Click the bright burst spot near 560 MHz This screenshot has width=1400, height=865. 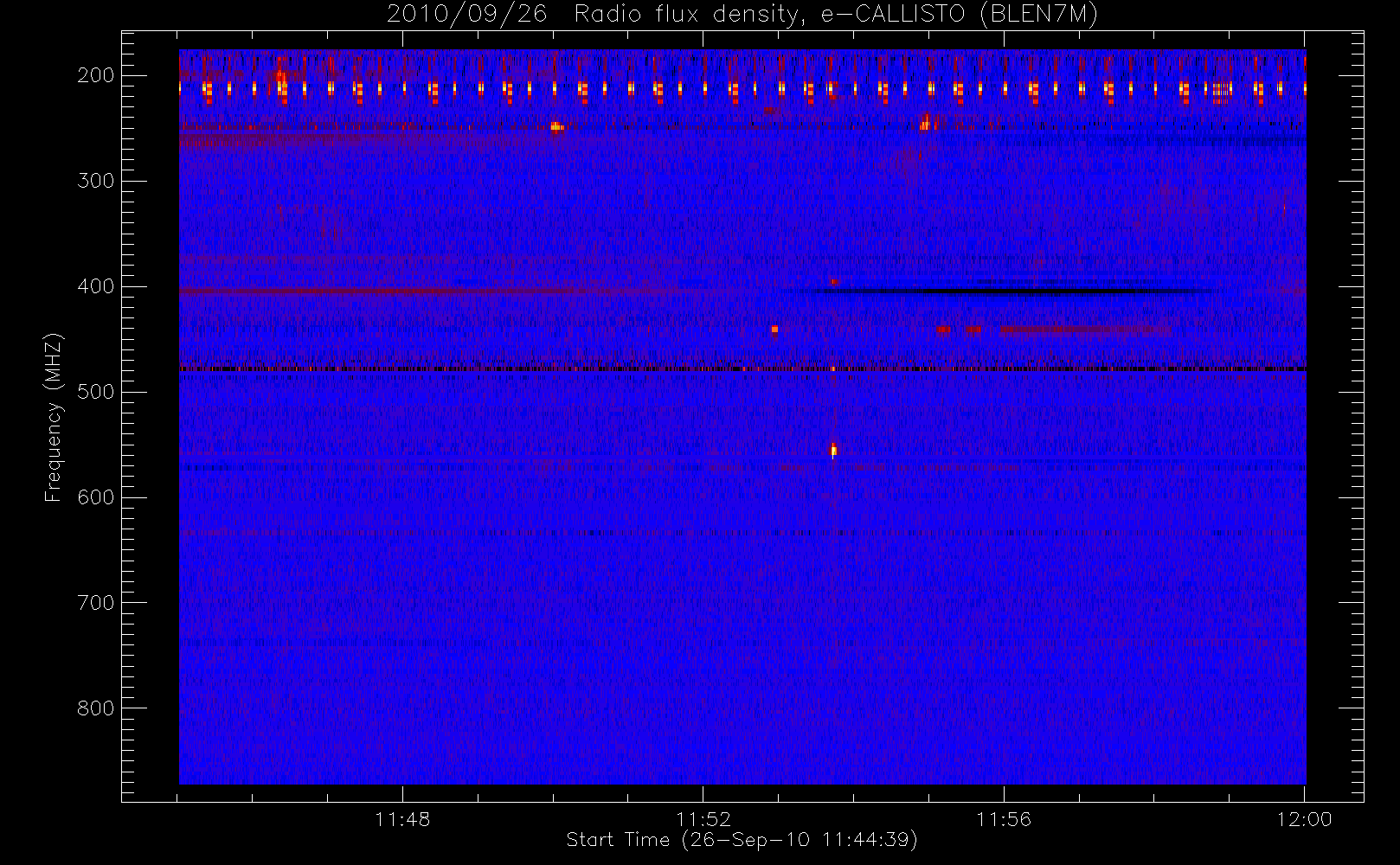click(833, 450)
